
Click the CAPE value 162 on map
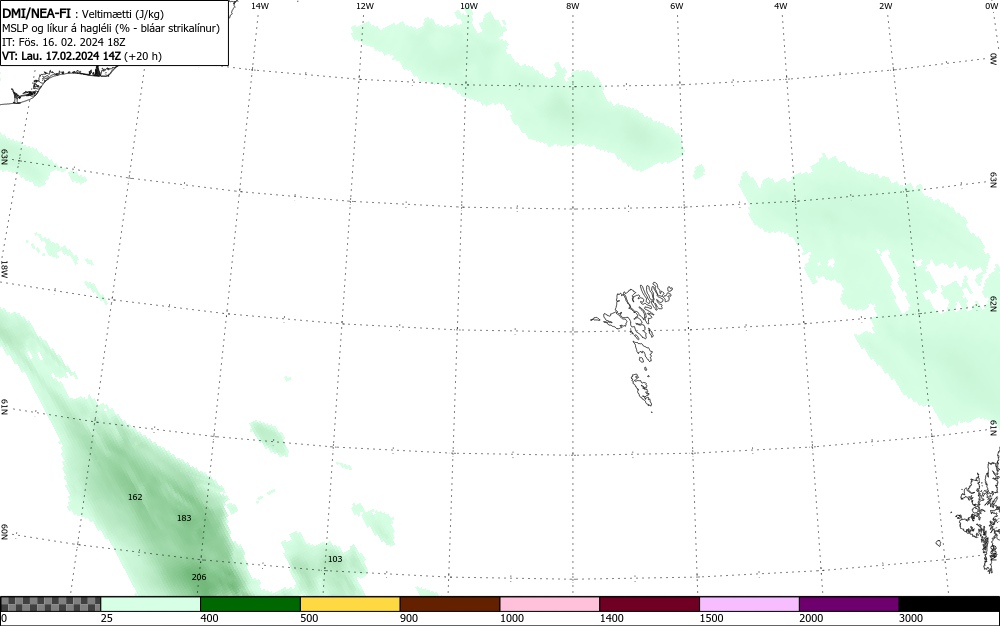(135, 497)
